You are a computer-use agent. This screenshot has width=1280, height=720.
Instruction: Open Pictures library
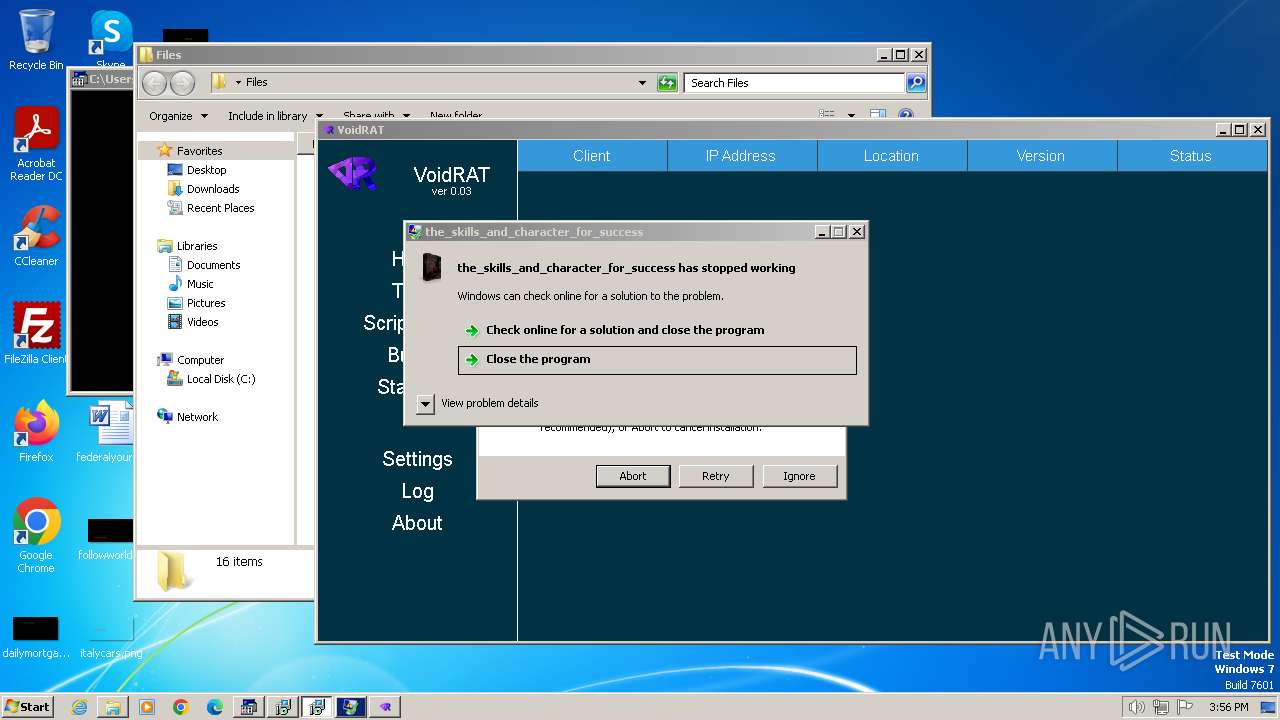(x=206, y=303)
